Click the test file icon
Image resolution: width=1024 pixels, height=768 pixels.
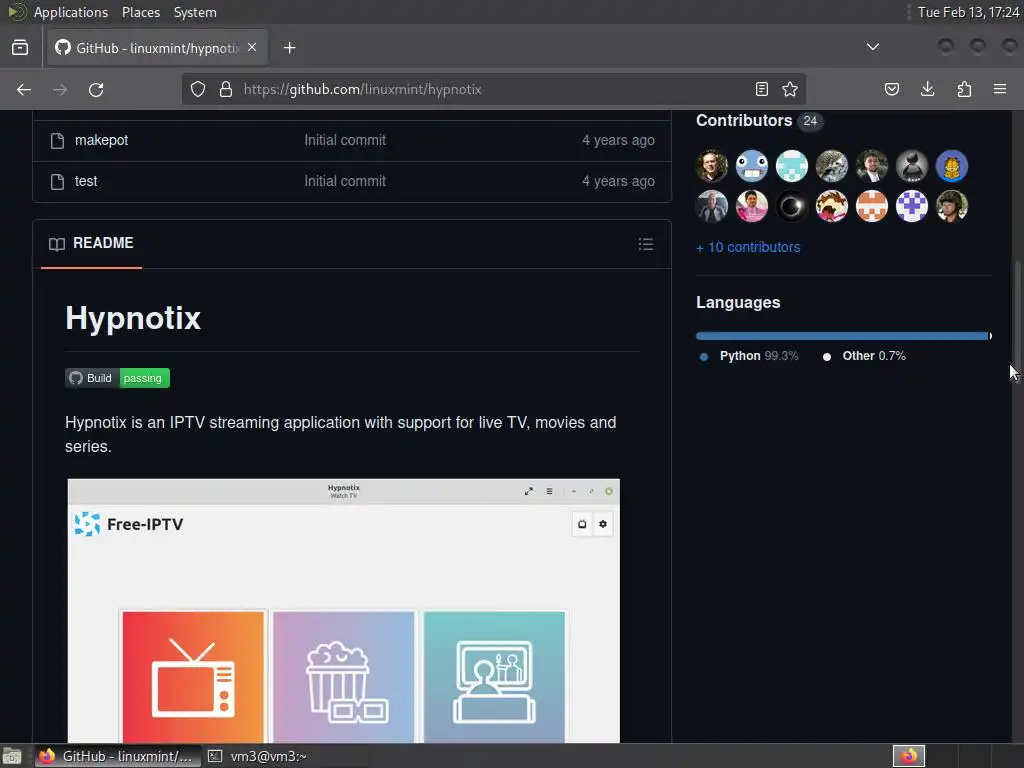(x=57, y=182)
